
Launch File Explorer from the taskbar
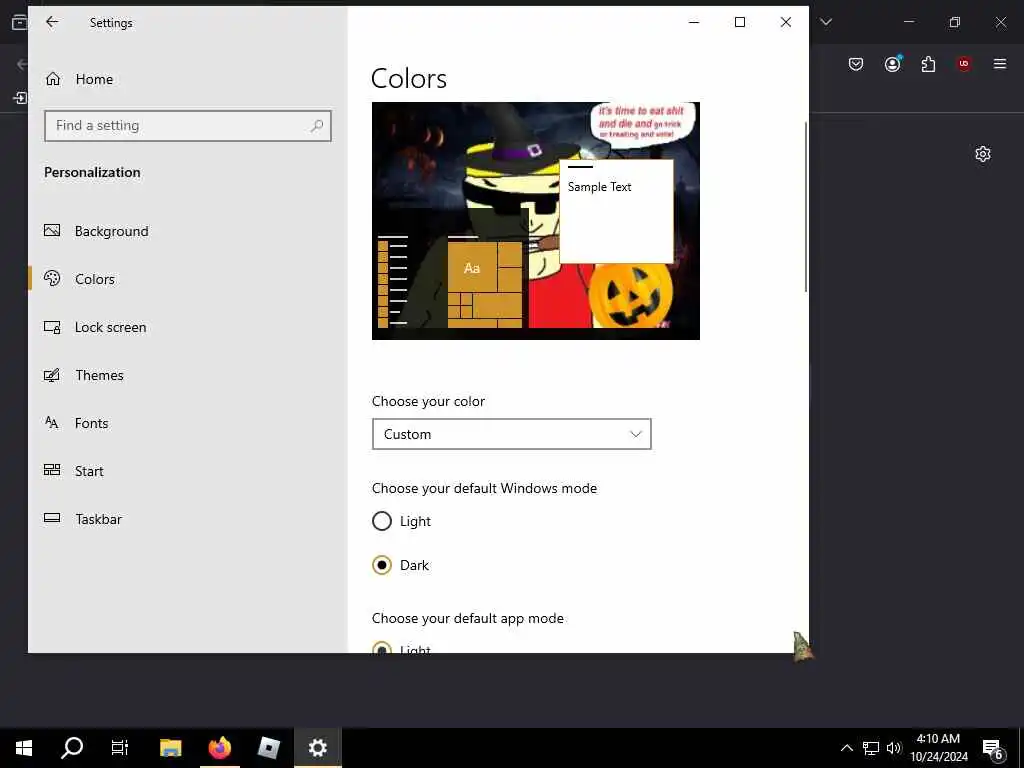(170, 748)
